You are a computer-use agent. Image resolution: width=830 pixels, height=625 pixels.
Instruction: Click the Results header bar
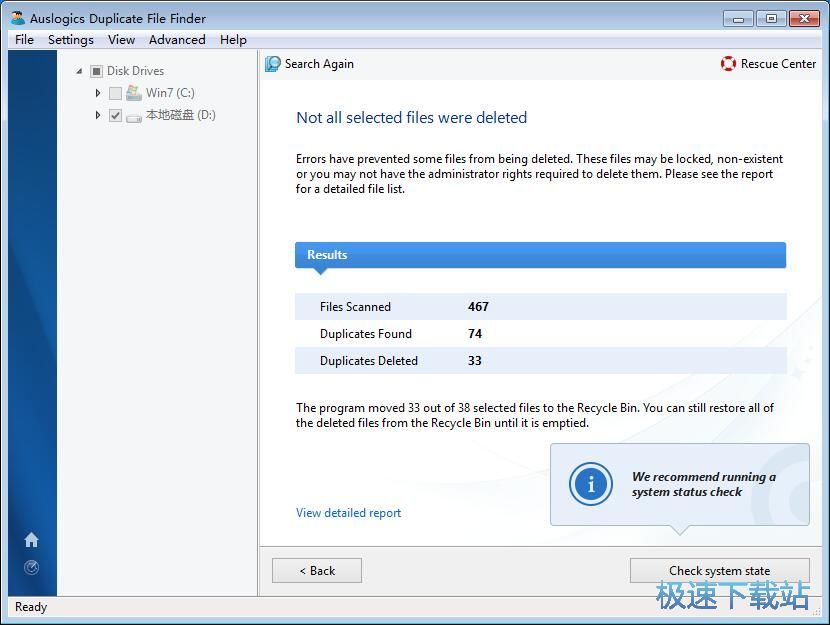(x=540, y=255)
